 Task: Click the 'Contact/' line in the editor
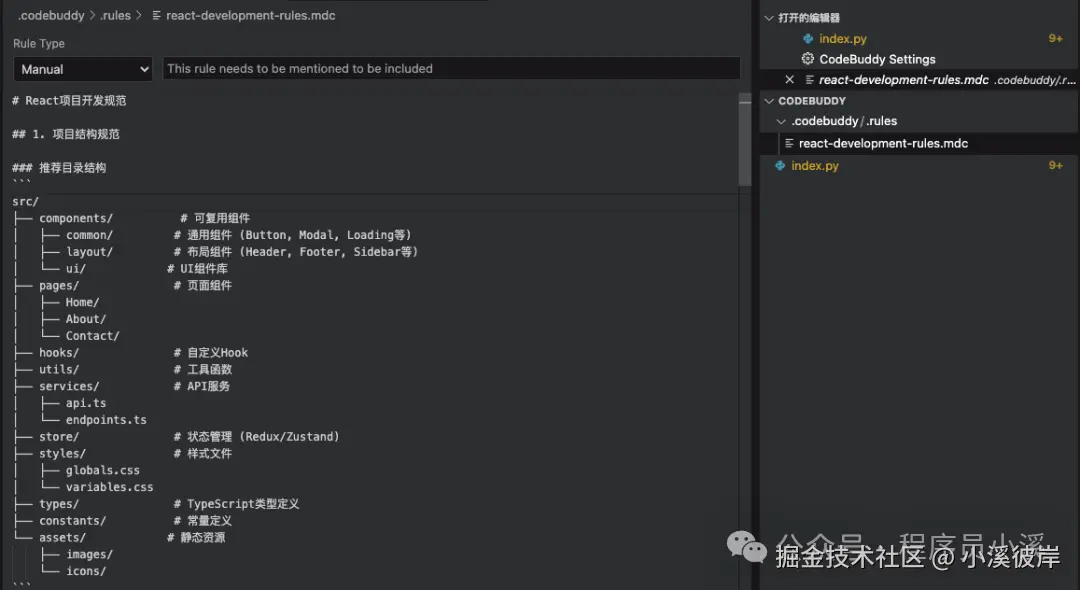(x=92, y=336)
